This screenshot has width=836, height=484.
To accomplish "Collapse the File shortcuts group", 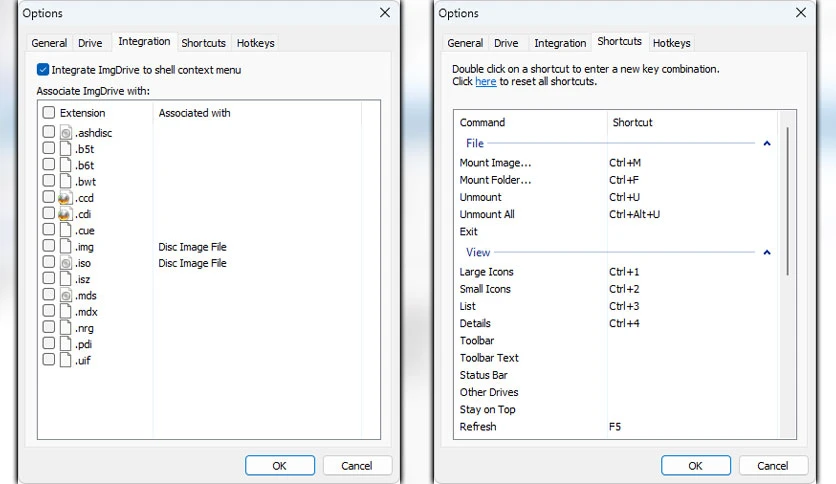I will pos(767,143).
